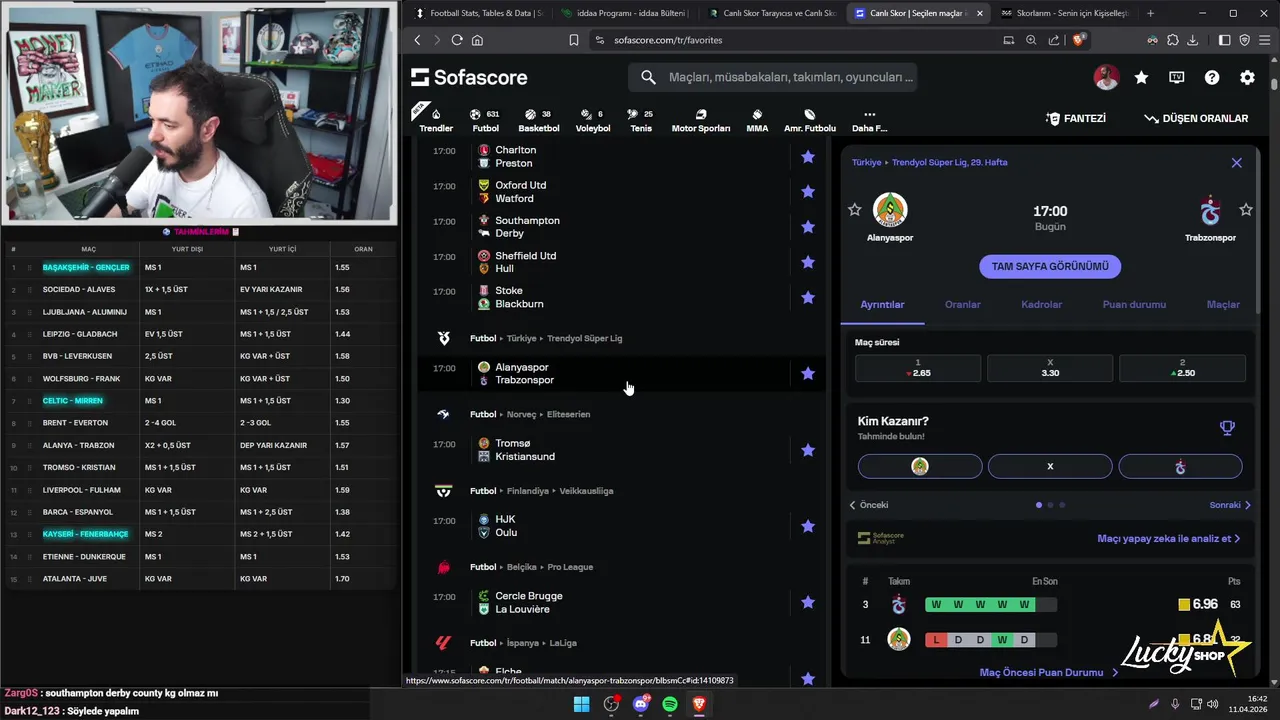This screenshot has height=720, width=1280.
Task: Toggle favorite star for Charlton - Preston
Action: click(x=808, y=156)
